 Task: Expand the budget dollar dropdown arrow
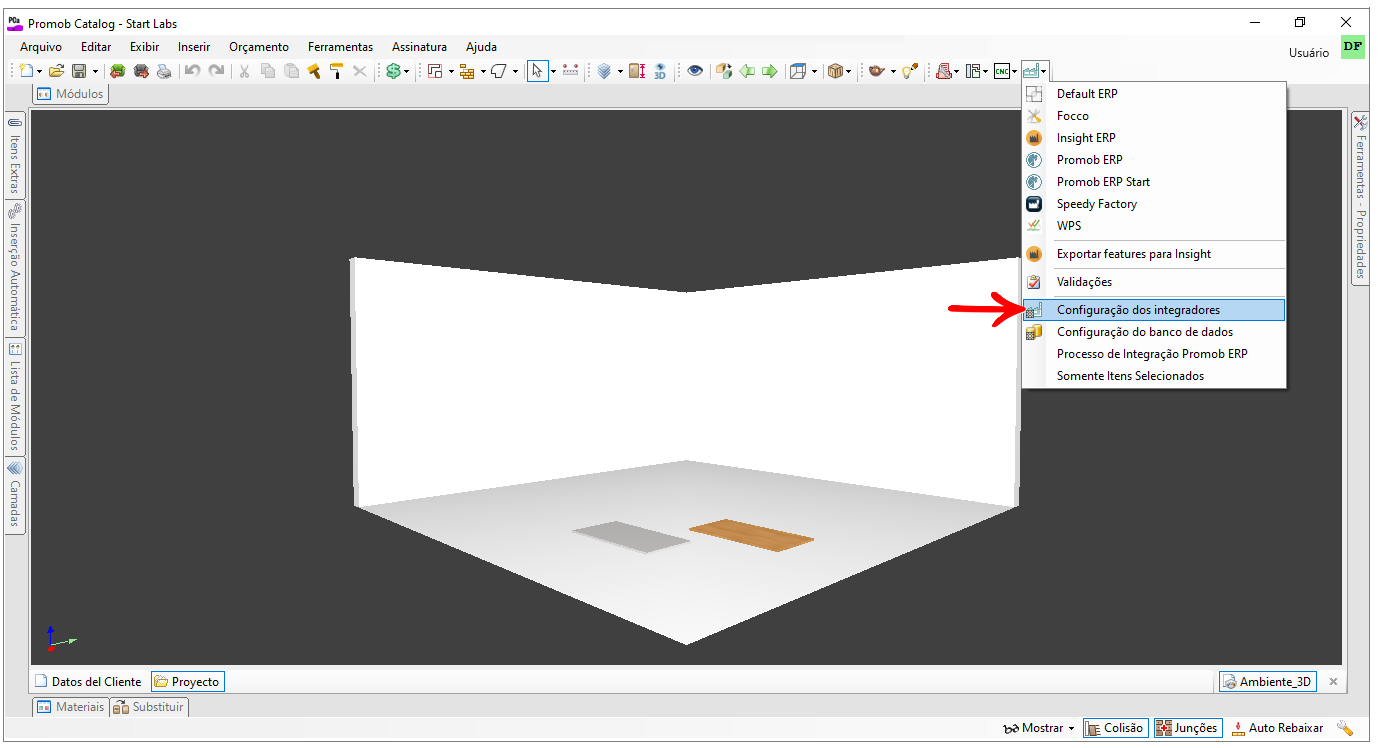coord(406,72)
